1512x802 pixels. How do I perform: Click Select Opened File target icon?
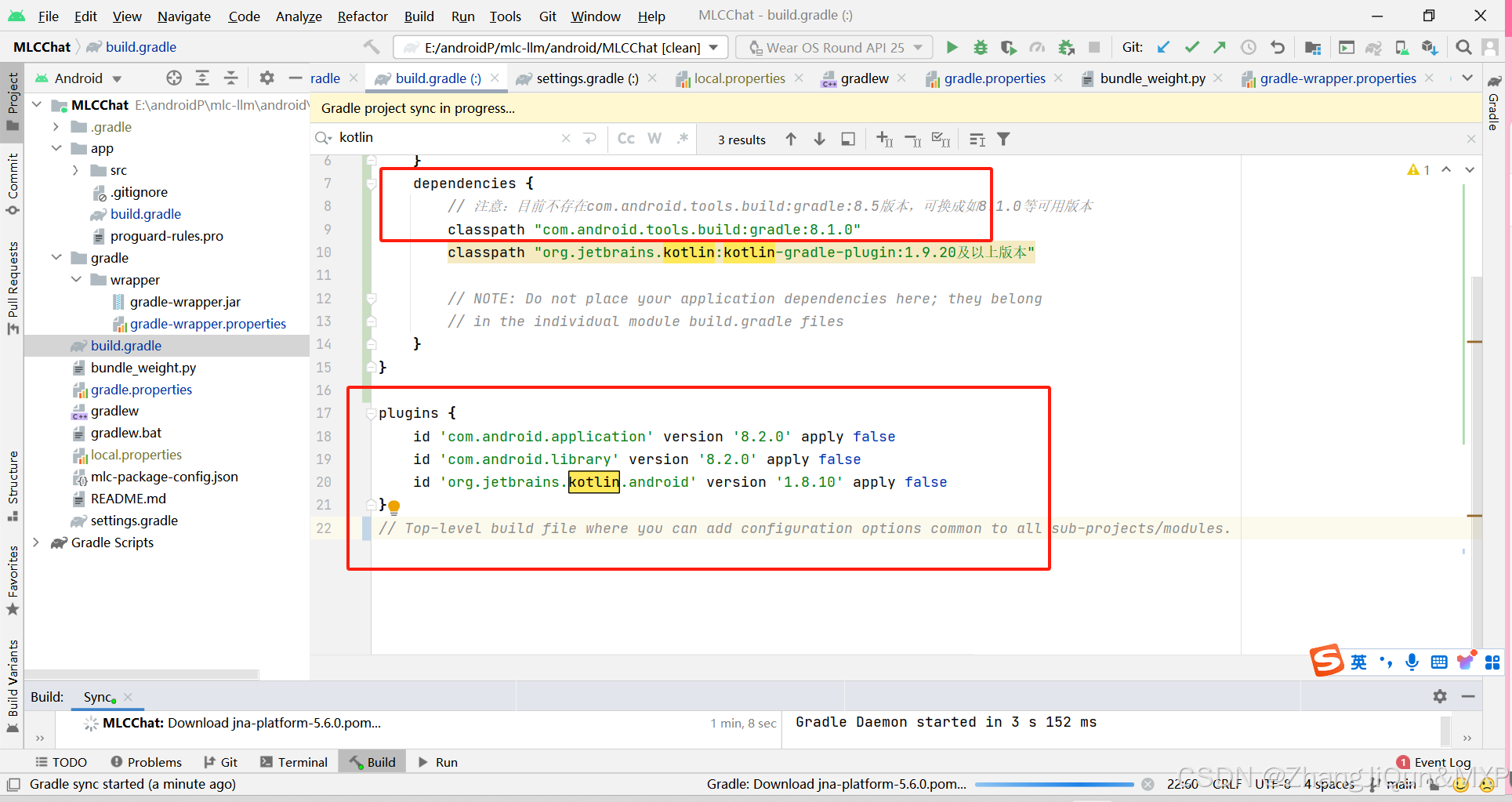coord(174,78)
